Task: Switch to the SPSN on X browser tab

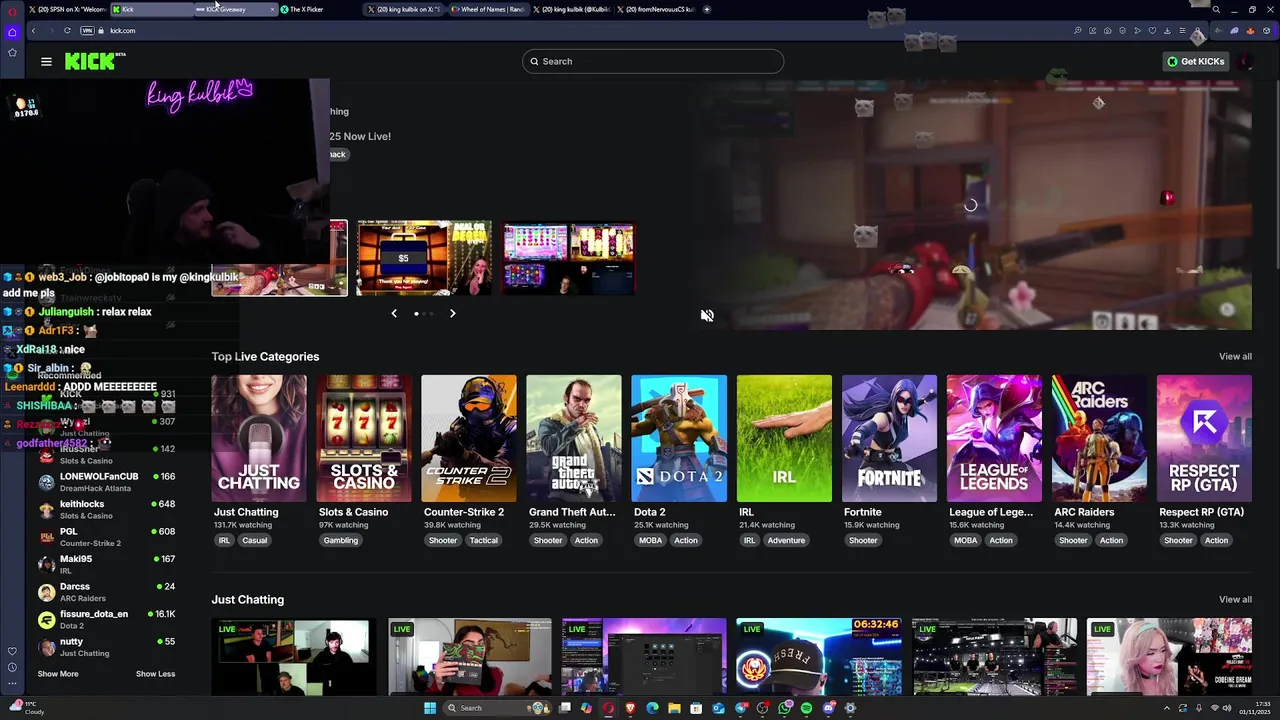Action: coord(66,9)
